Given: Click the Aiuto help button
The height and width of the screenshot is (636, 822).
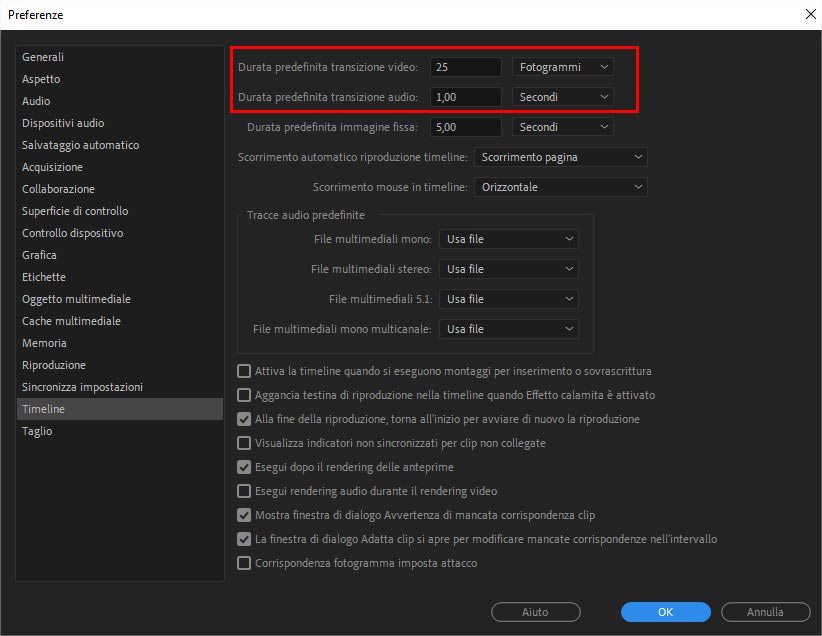Looking at the screenshot, I should tap(535, 612).
